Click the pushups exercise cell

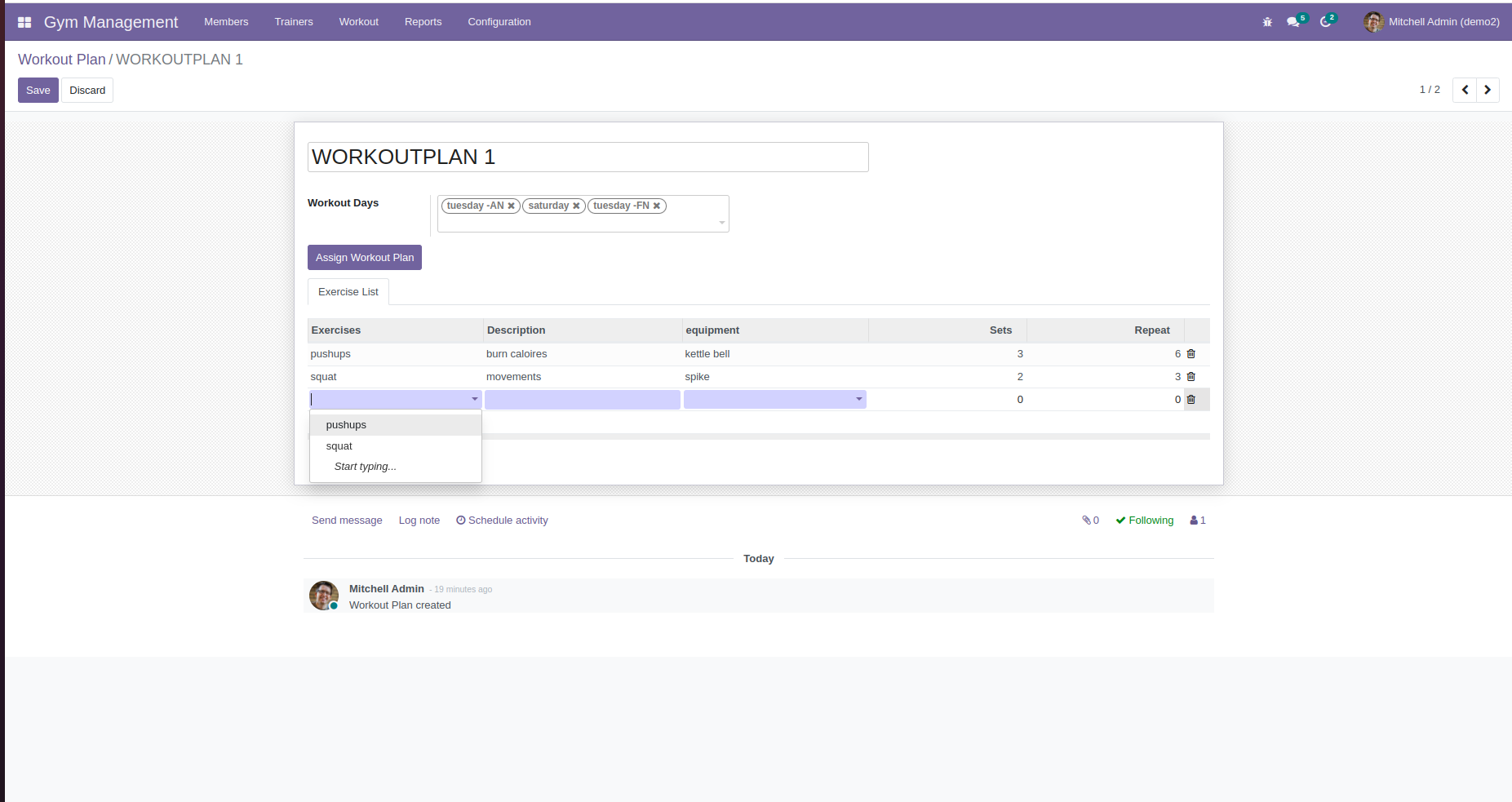coord(396,354)
